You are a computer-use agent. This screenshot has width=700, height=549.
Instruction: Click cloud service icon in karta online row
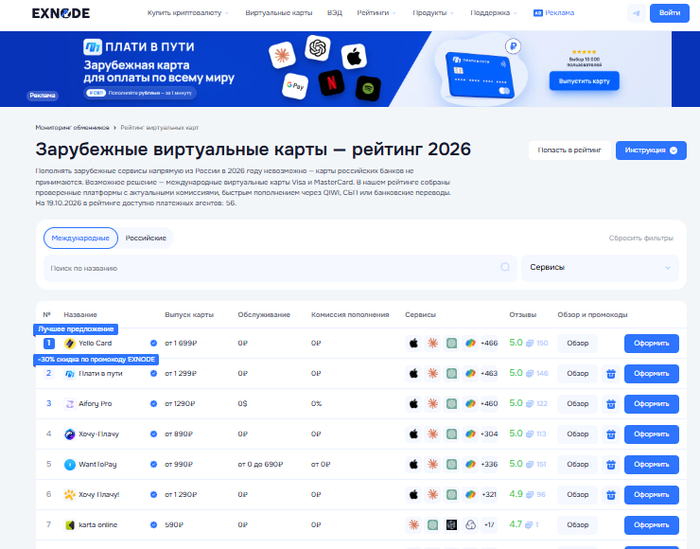(470, 525)
